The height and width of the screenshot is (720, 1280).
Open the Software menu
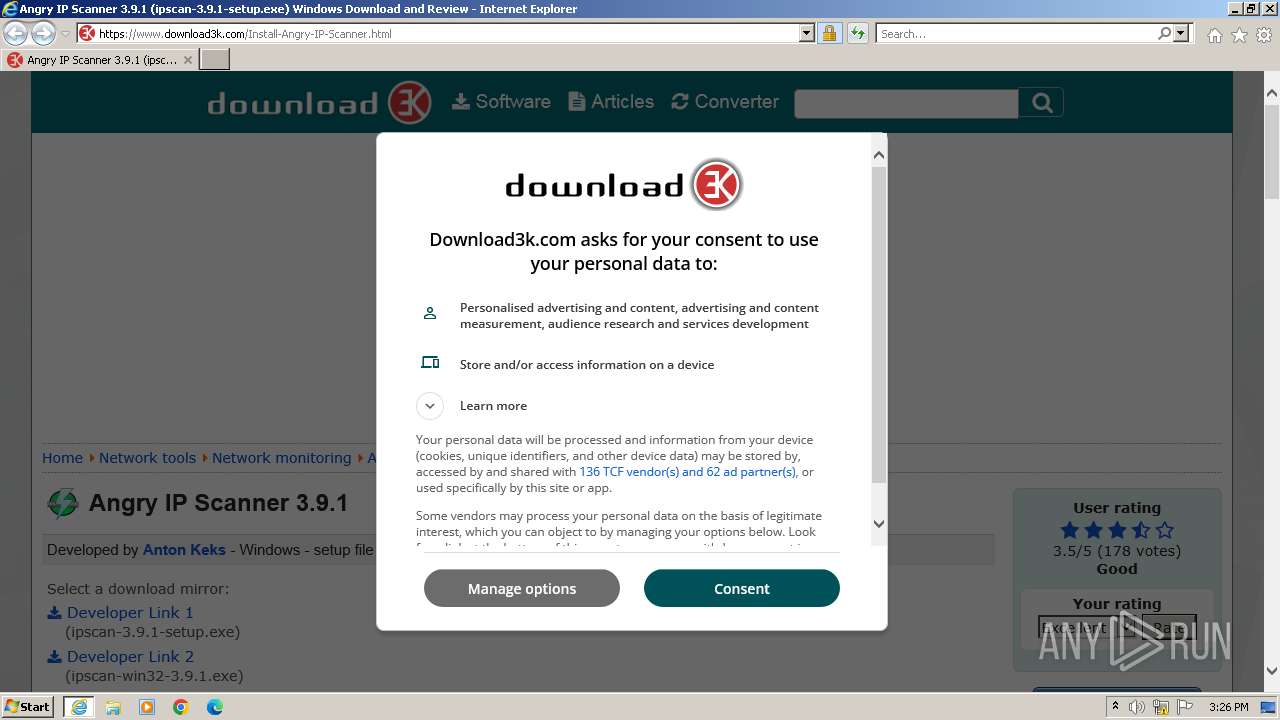[502, 101]
